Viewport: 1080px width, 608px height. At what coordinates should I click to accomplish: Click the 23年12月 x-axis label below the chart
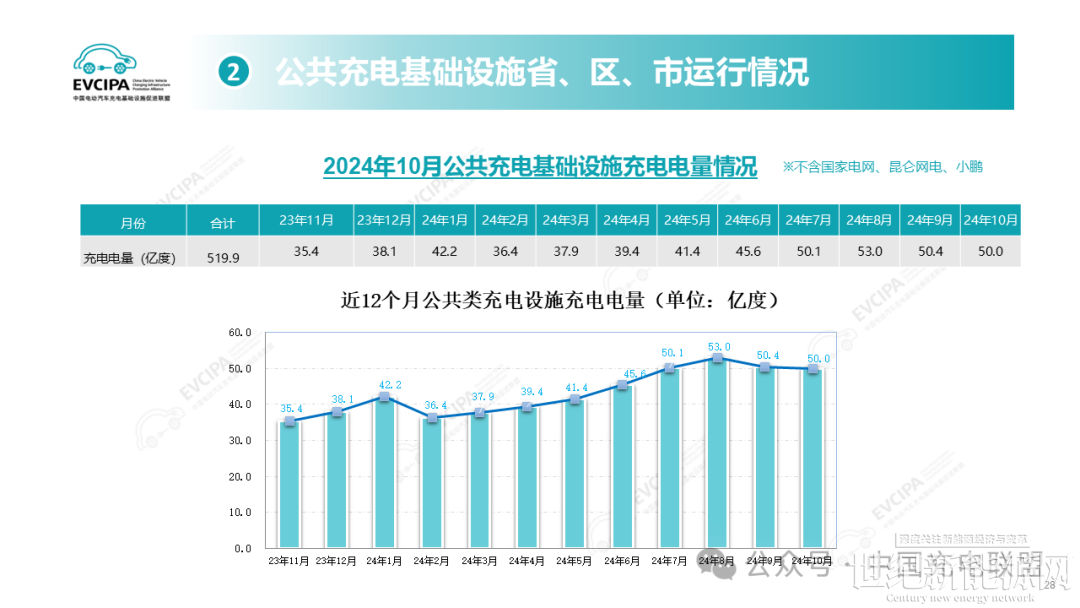(336, 561)
